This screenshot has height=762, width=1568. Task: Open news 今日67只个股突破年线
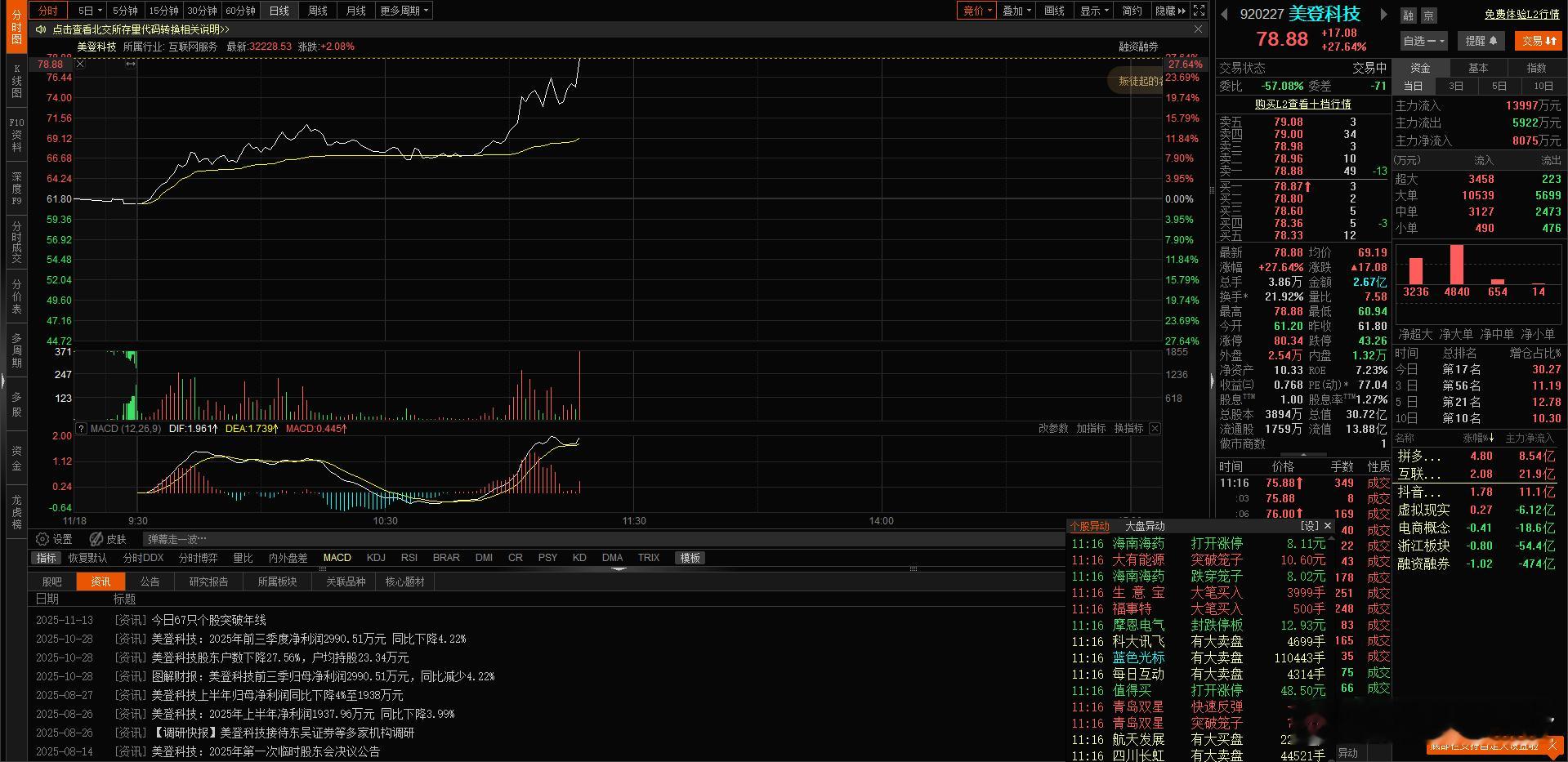point(208,620)
